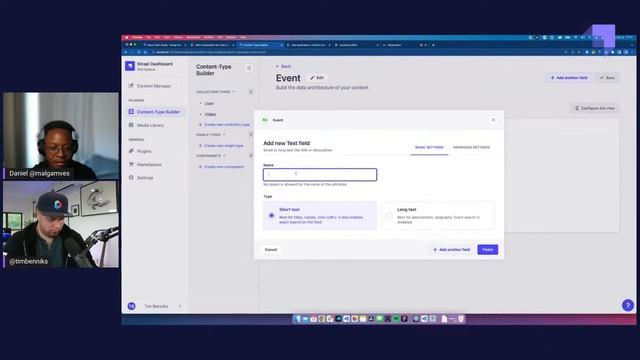Viewport: 640px width, 360px height.
Task: Switch to Advanced Settings tab
Action: [471, 147]
